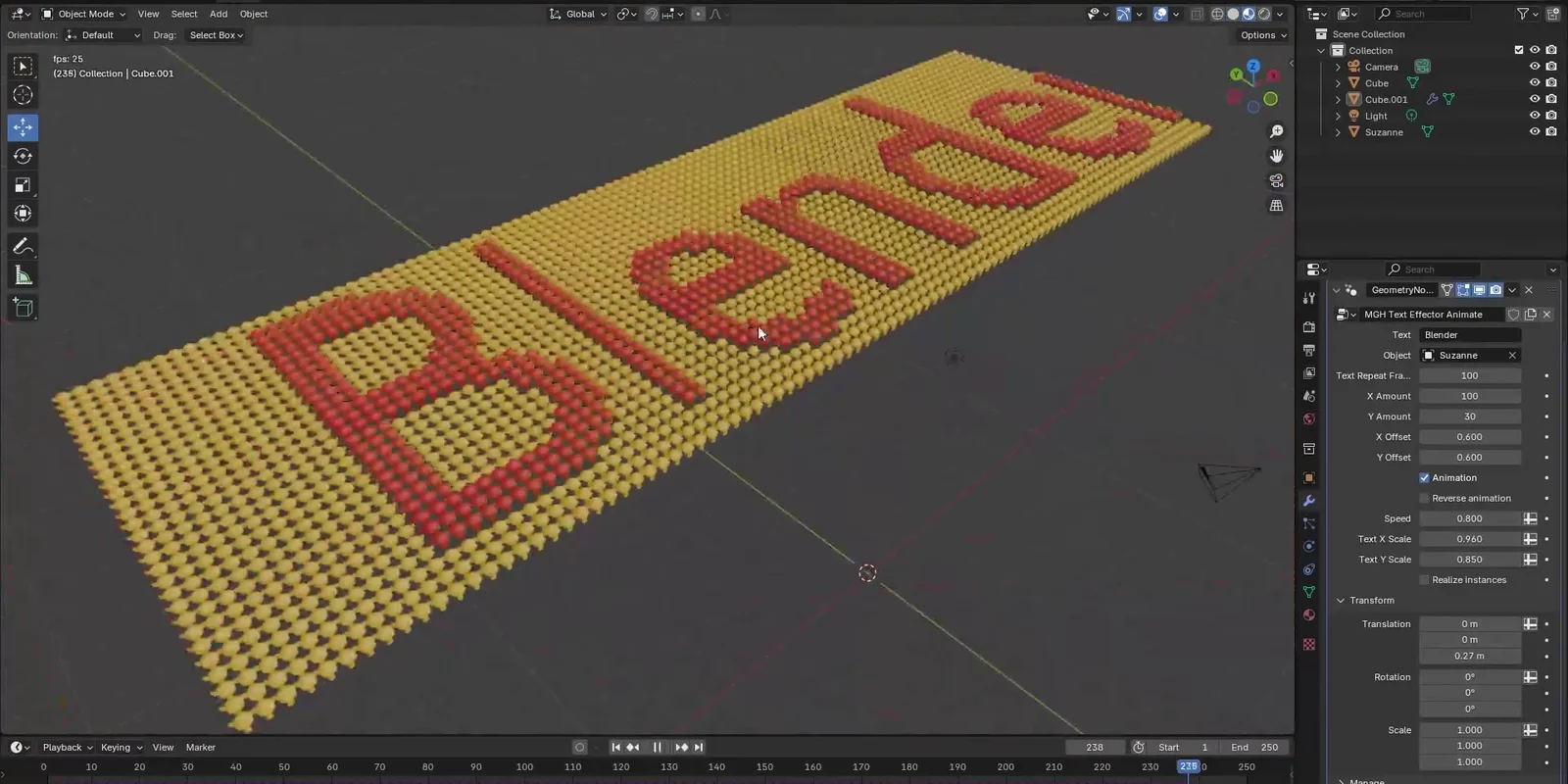This screenshot has width=1568, height=784.
Task: Open the Particles properties tab
Action: 1309,523
